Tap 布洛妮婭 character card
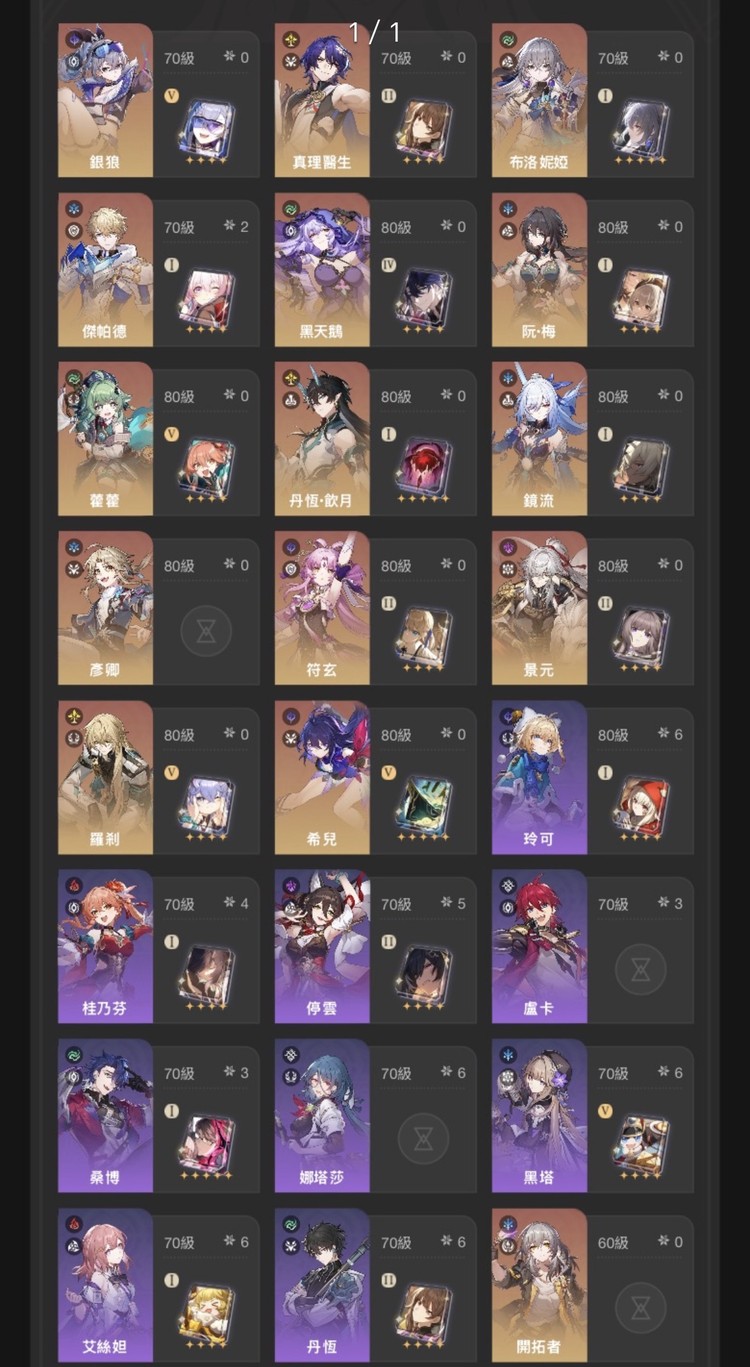 pyautogui.click(x=592, y=101)
